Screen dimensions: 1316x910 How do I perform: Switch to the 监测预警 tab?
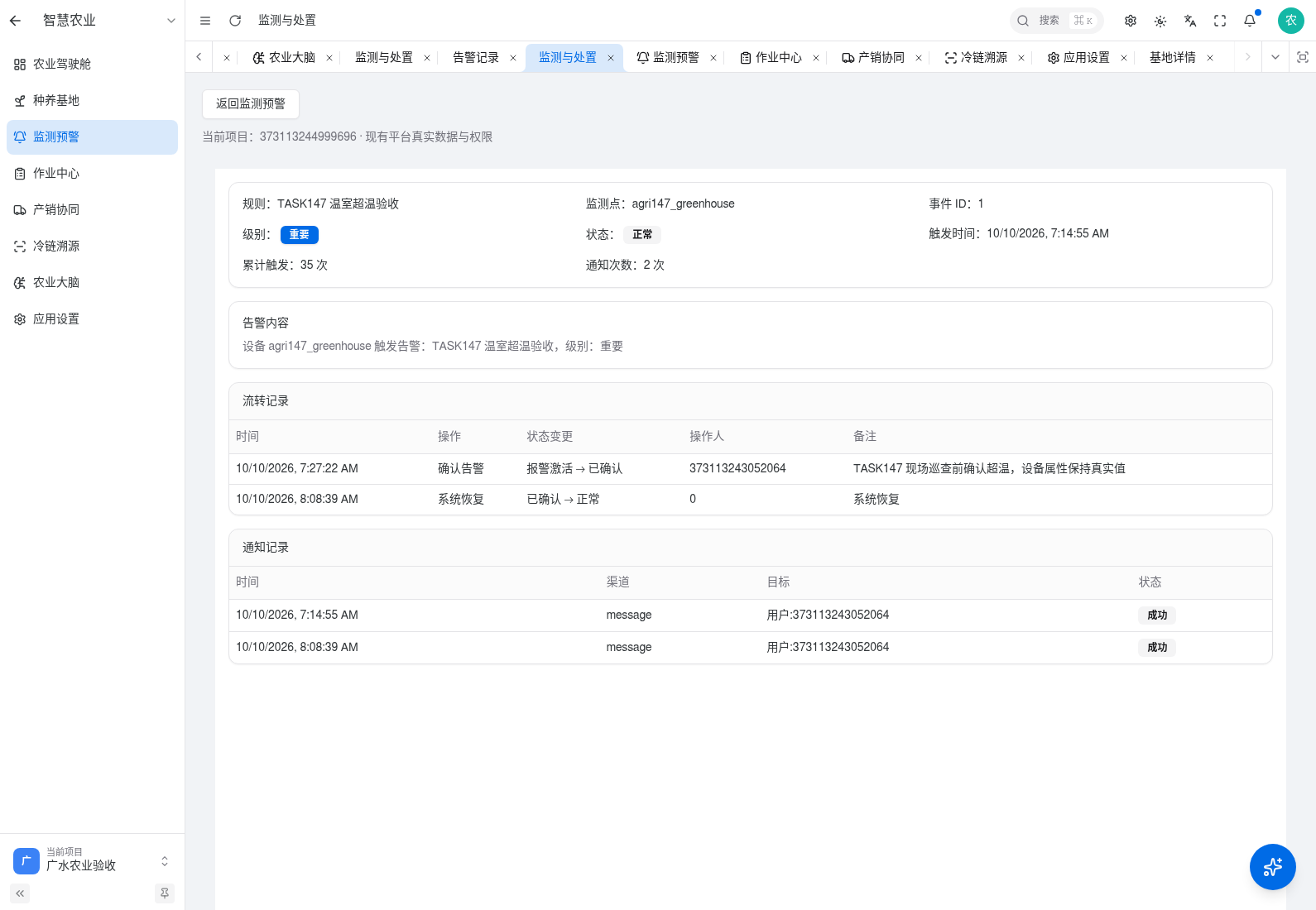[669, 57]
